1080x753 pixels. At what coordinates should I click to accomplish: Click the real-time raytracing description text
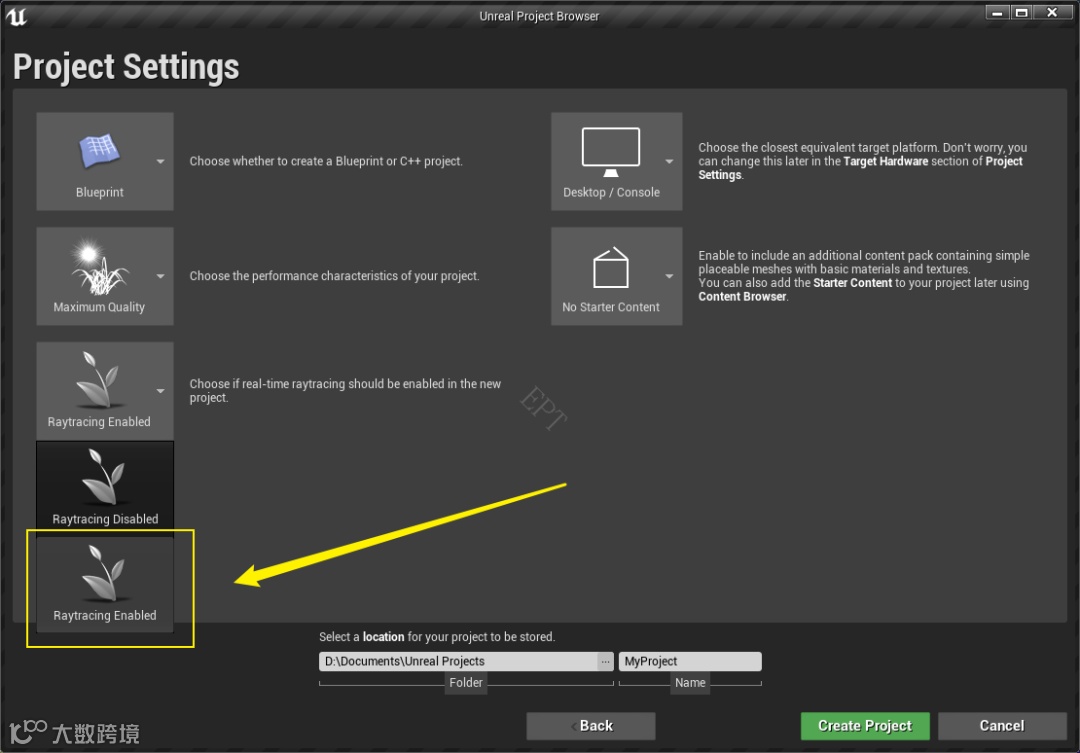[x=345, y=391]
